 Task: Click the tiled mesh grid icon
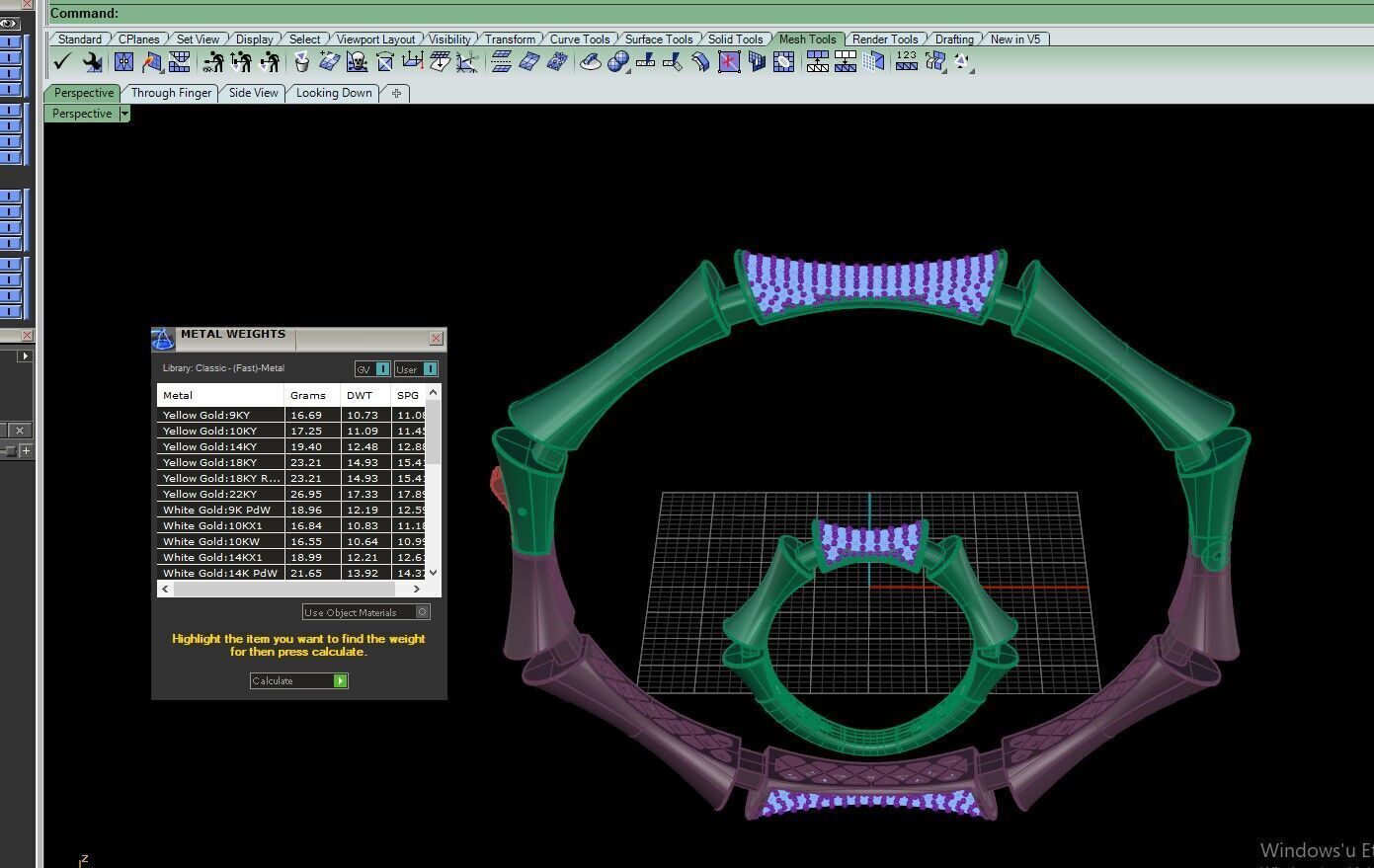pyautogui.click(x=179, y=62)
